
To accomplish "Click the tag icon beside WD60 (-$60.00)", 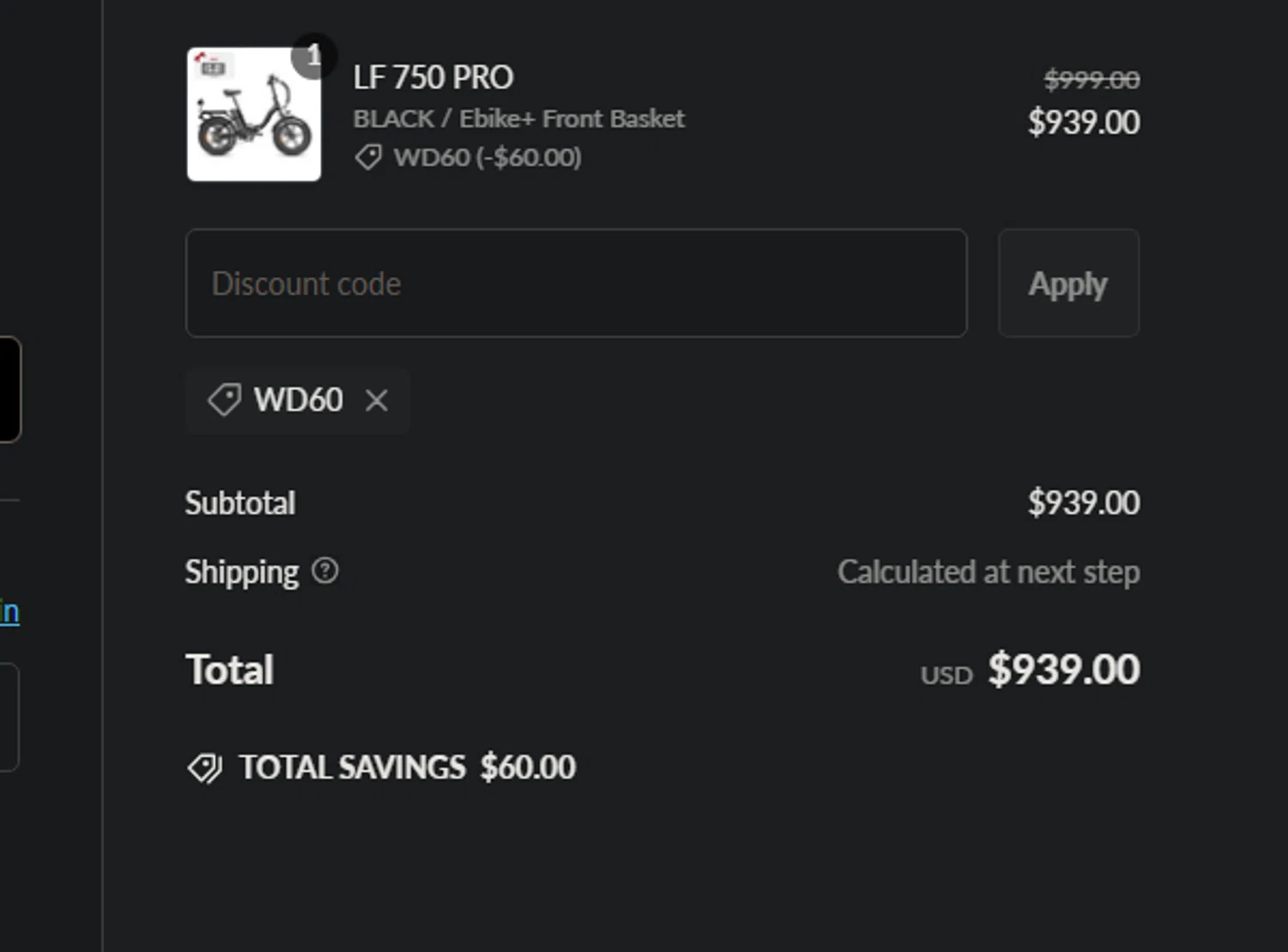I will (x=368, y=157).
